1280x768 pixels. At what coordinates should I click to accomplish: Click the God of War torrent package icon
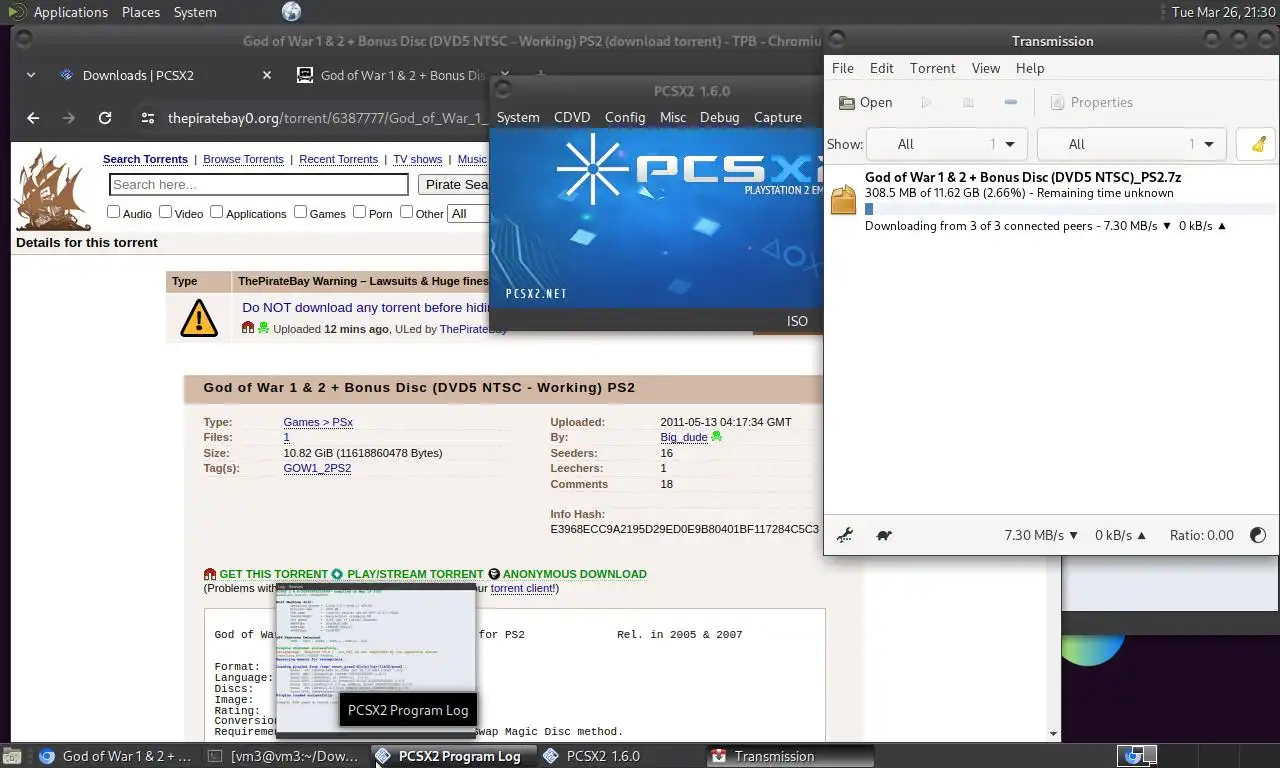[x=844, y=200]
